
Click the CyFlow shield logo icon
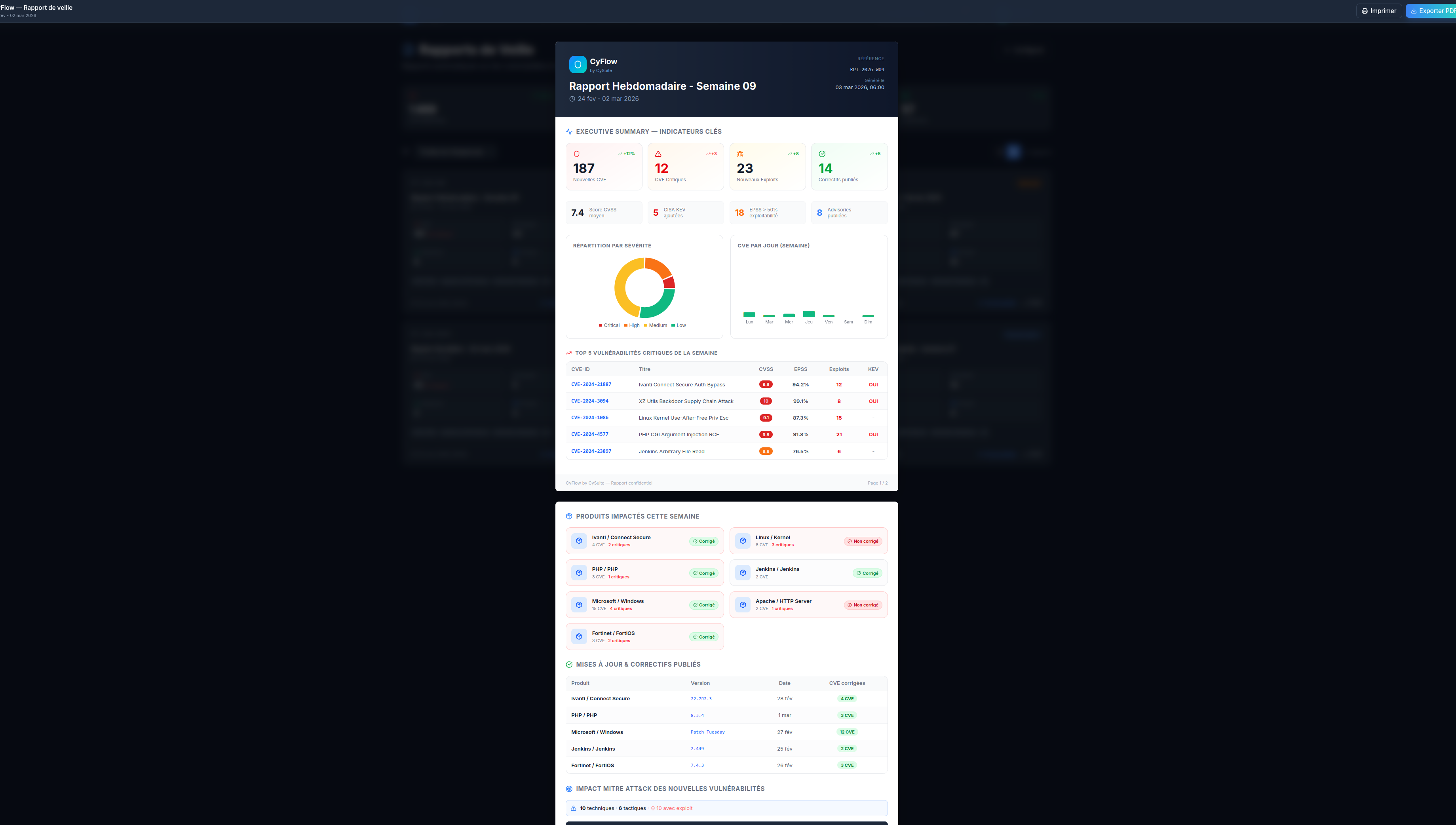[x=577, y=65]
